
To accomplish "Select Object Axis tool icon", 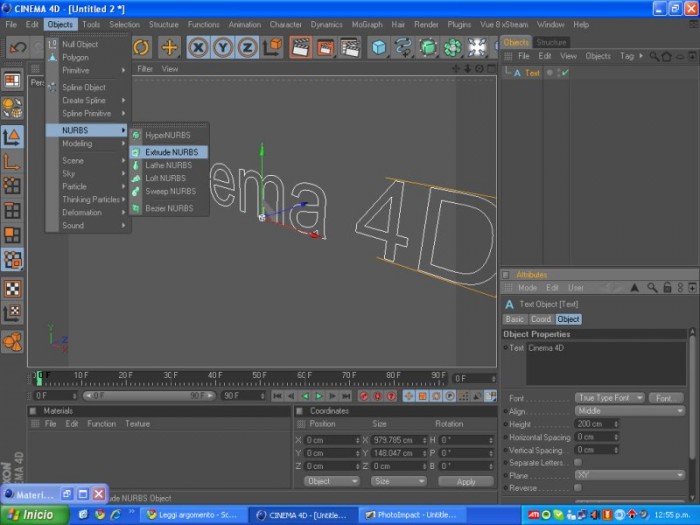I will coord(12,162).
